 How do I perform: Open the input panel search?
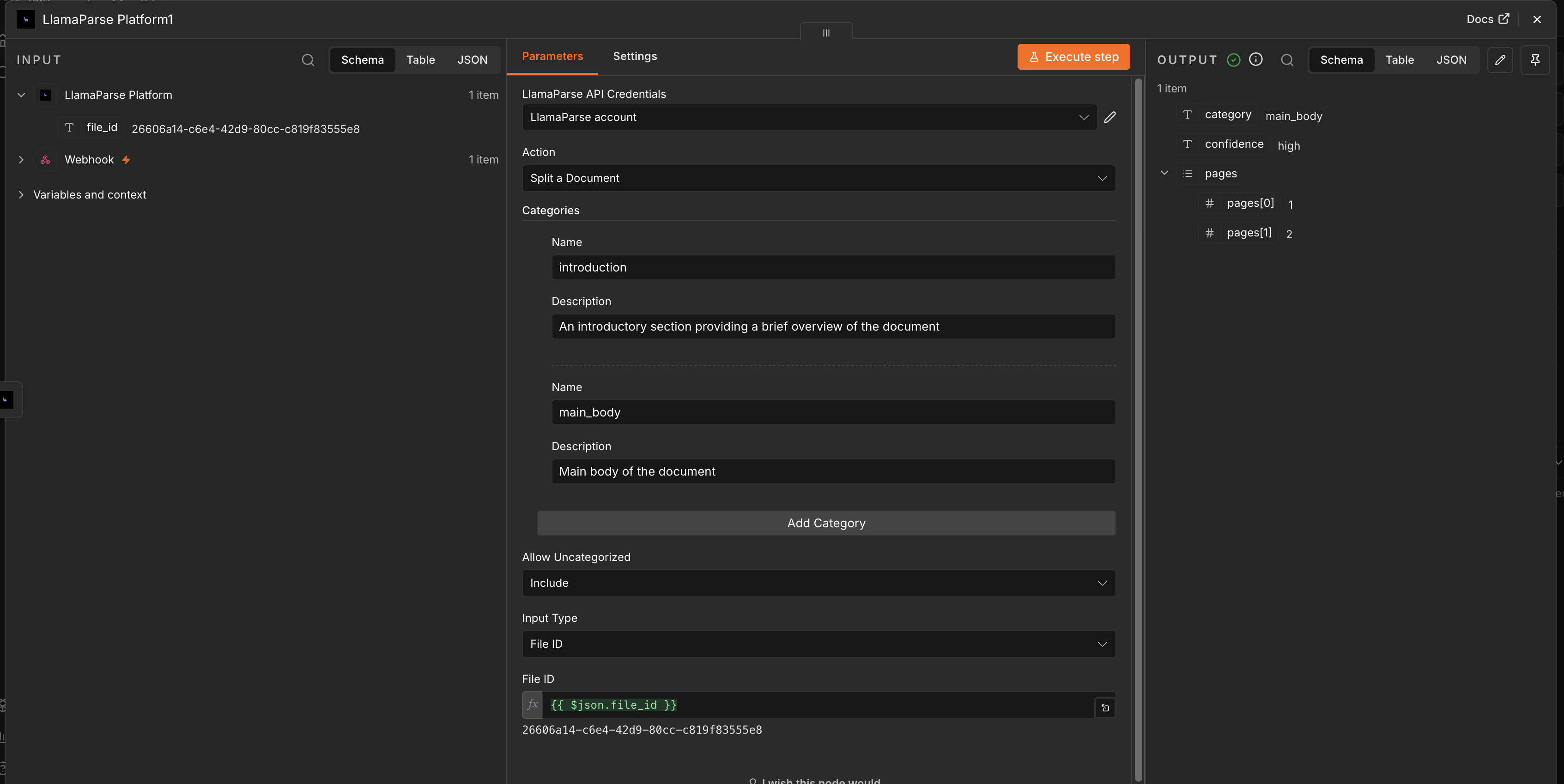(x=308, y=60)
